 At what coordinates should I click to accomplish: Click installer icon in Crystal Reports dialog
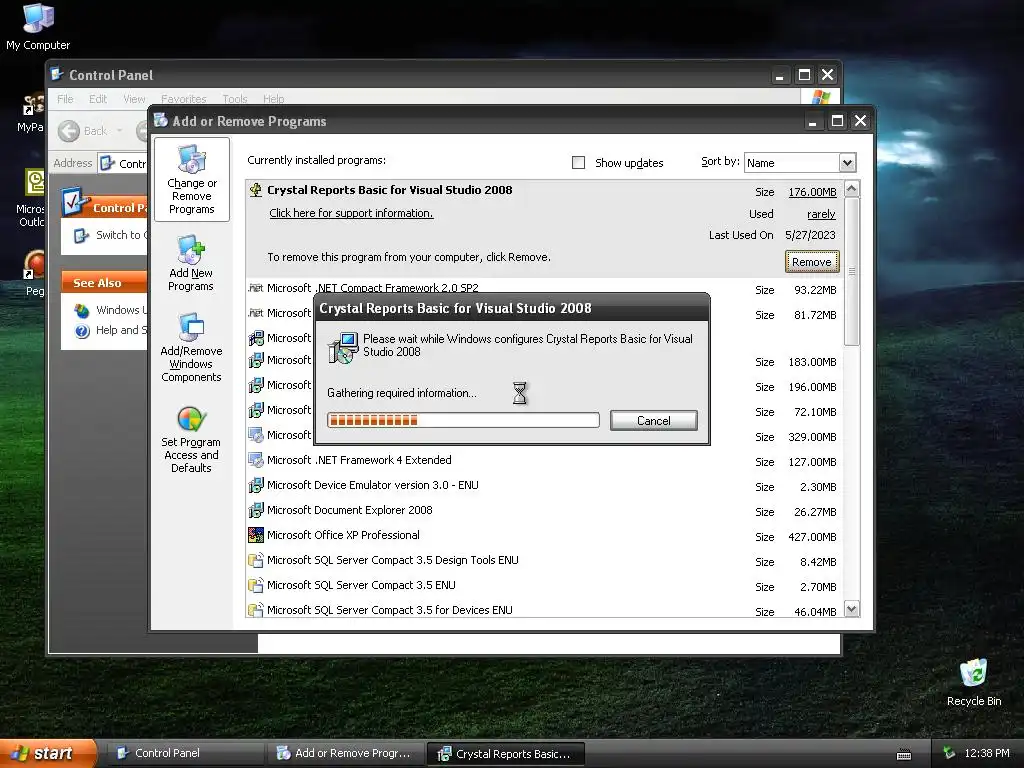(x=343, y=347)
